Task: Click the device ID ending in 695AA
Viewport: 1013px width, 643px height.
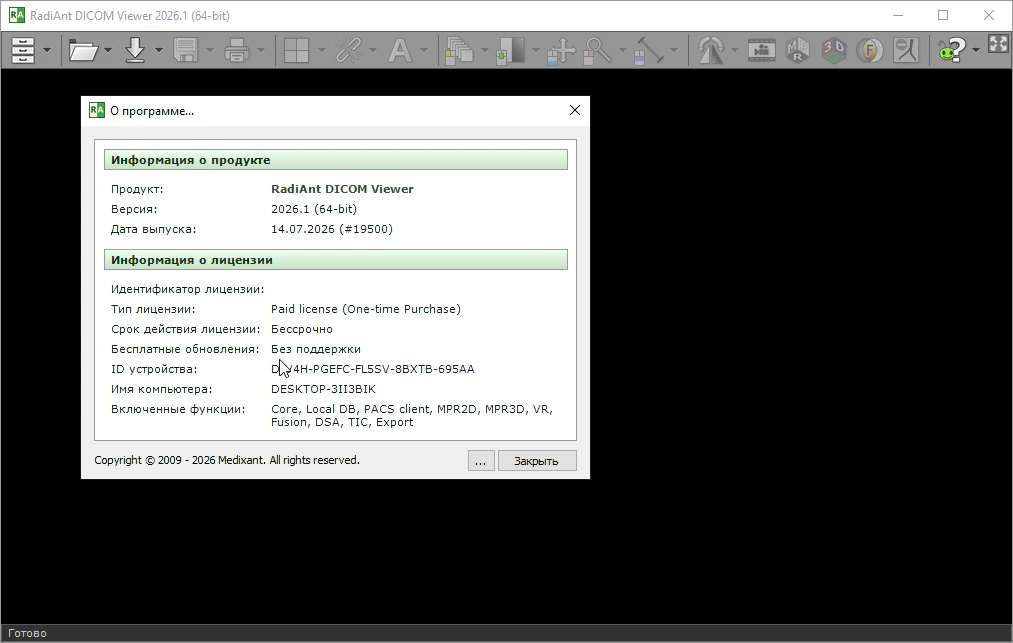Action: [373, 370]
